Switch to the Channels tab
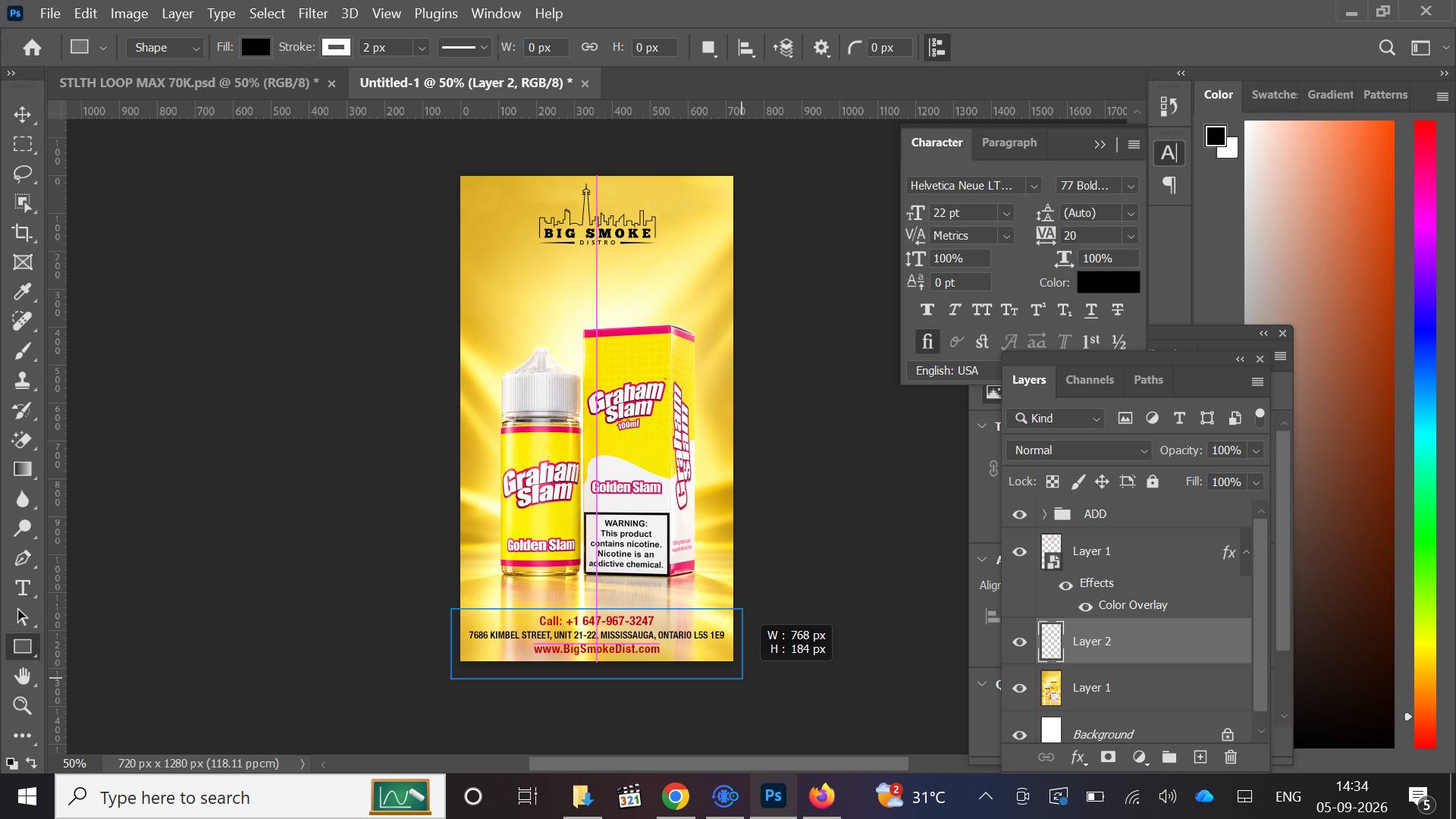Viewport: 1456px width, 819px height. [1089, 380]
